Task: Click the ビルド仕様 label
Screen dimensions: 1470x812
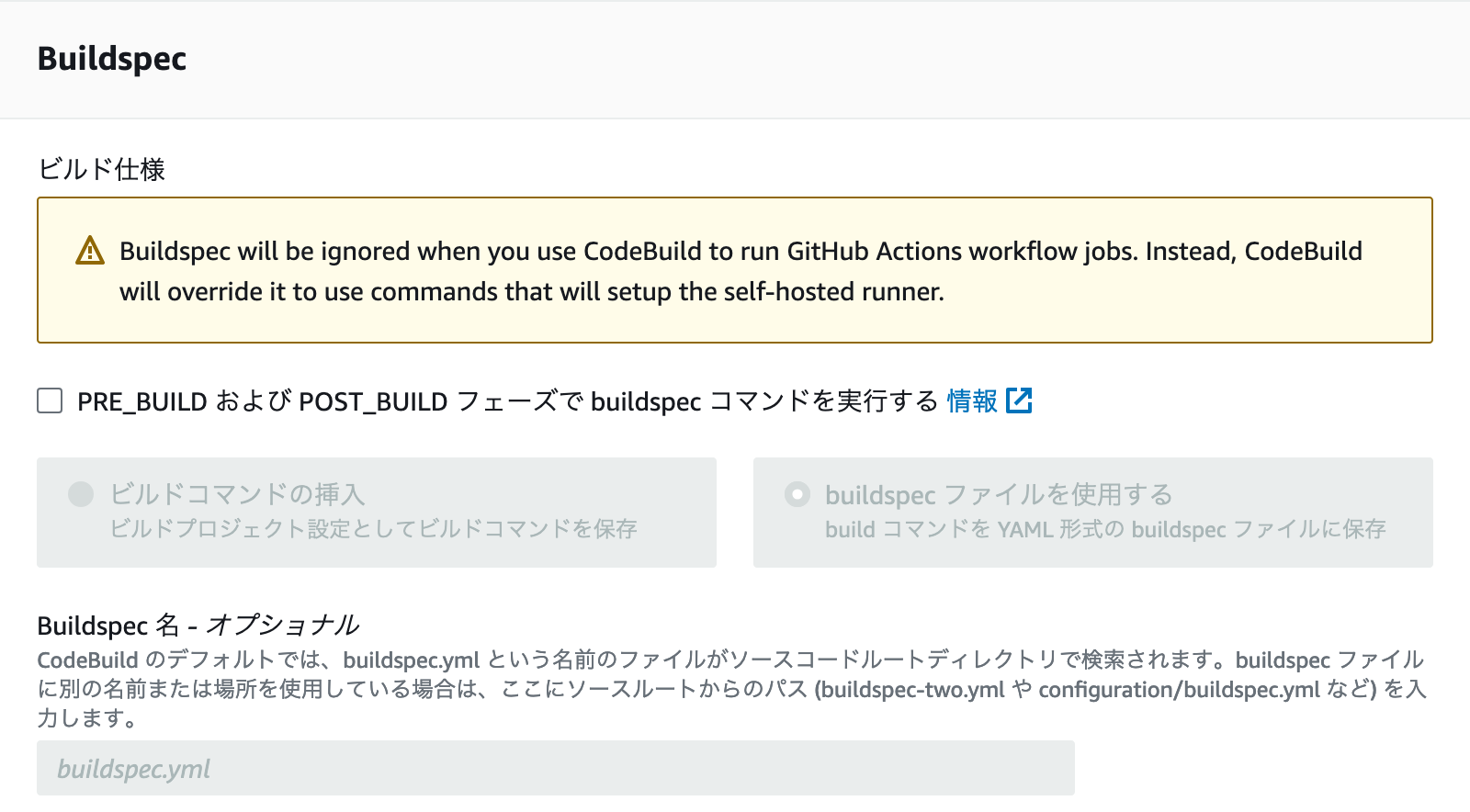Action: 101,169
